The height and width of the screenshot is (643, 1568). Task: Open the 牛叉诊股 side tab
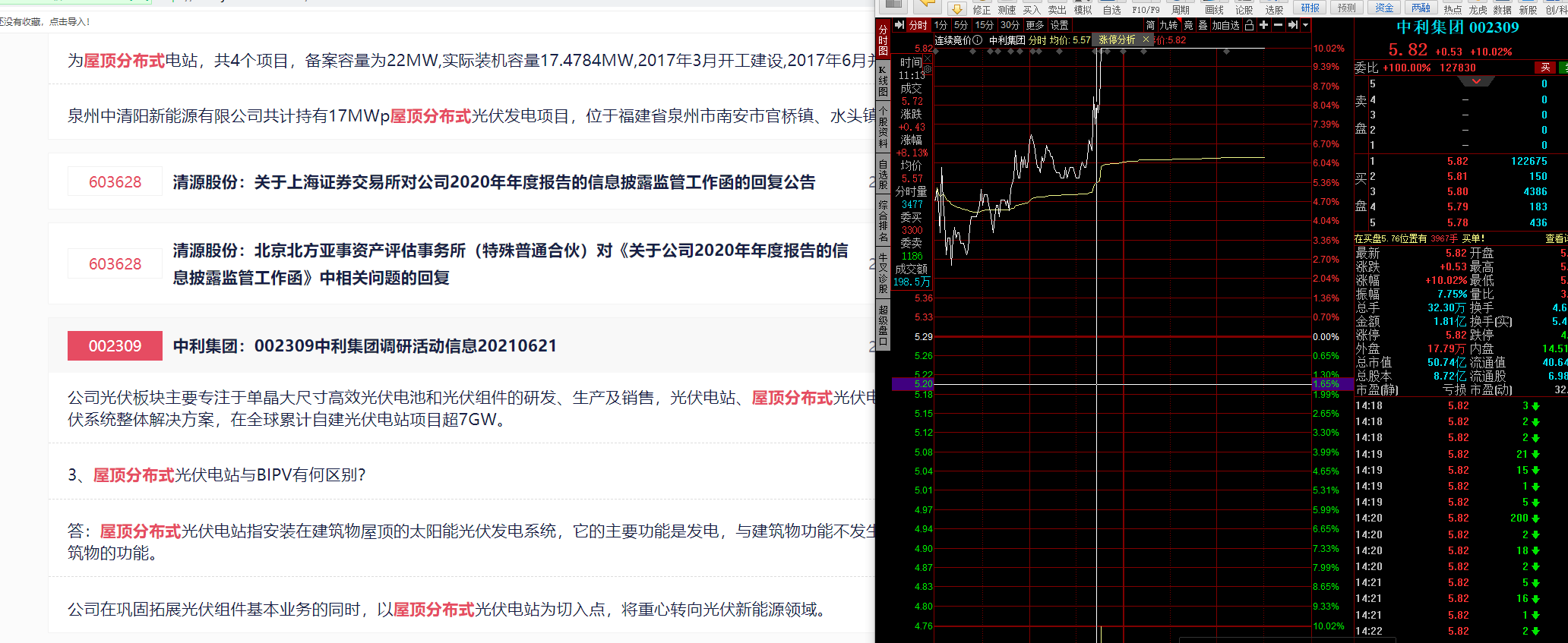coord(883,273)
